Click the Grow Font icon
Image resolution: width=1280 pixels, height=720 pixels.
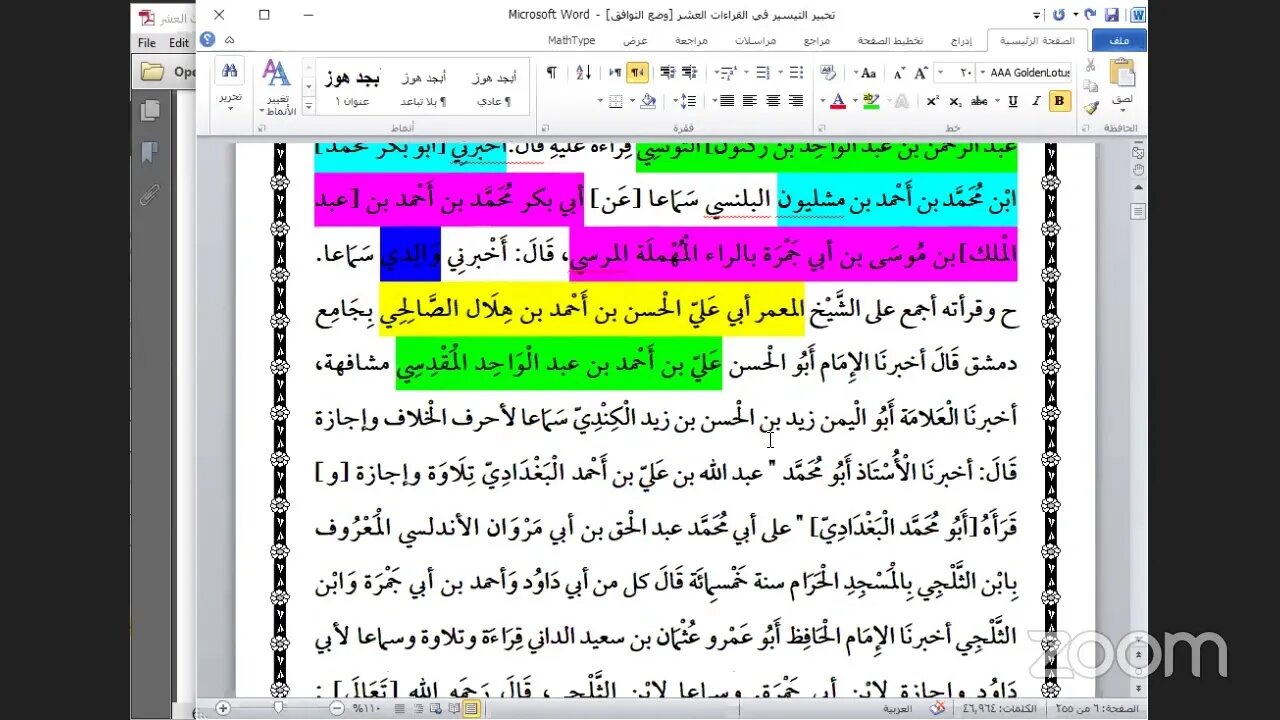click(x=921, y=72)
